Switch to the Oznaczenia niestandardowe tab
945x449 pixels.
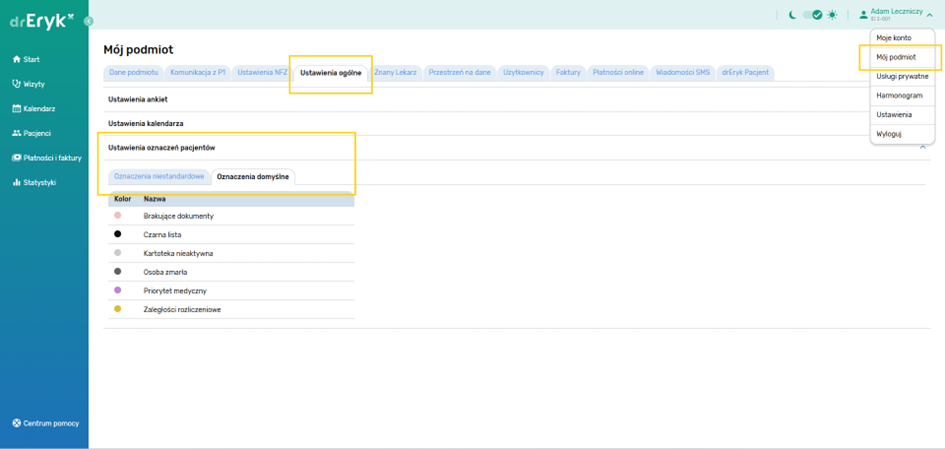159,177
